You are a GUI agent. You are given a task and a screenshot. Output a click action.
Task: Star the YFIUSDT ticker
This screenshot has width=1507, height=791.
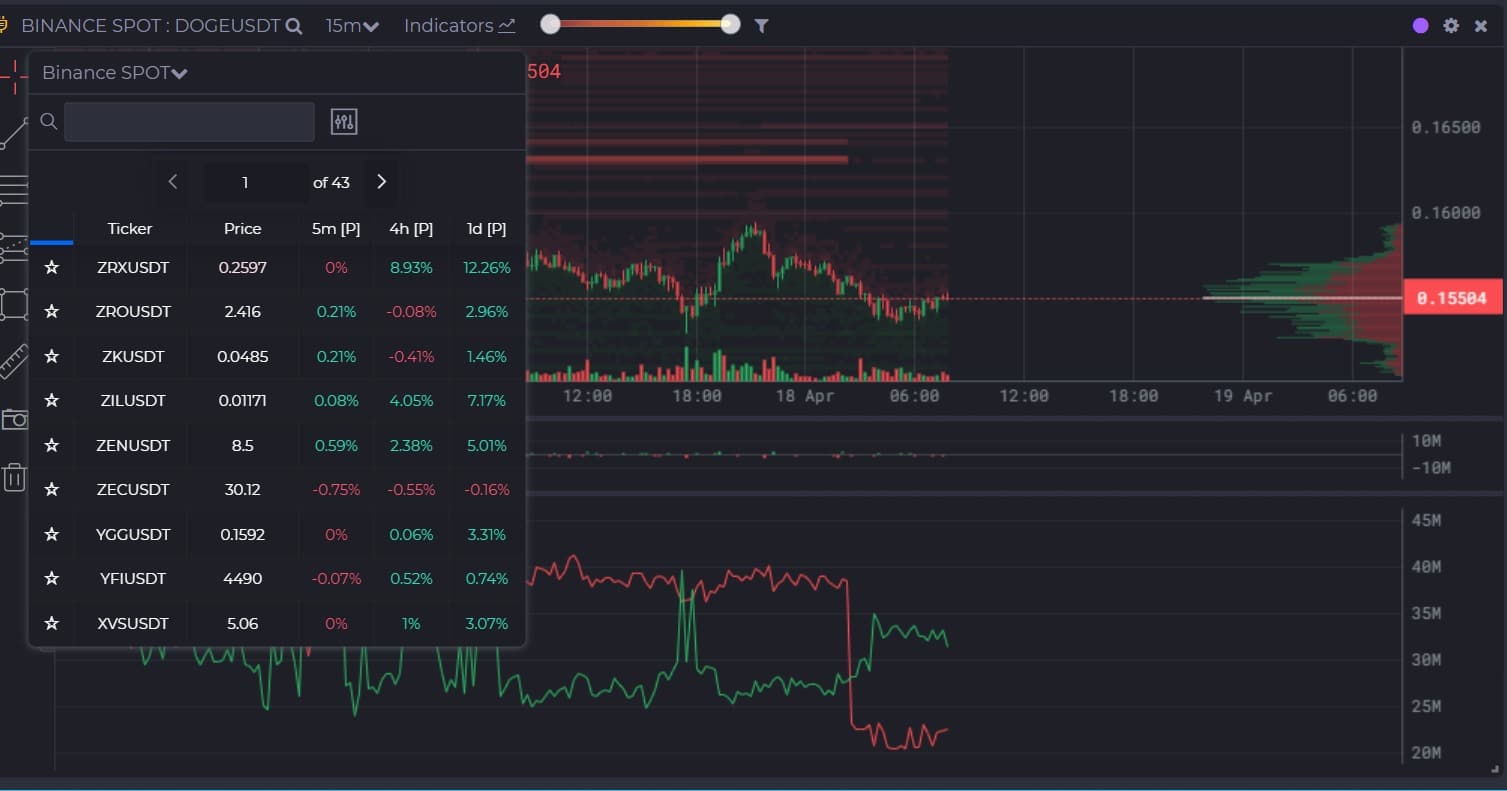pos(52,579)
